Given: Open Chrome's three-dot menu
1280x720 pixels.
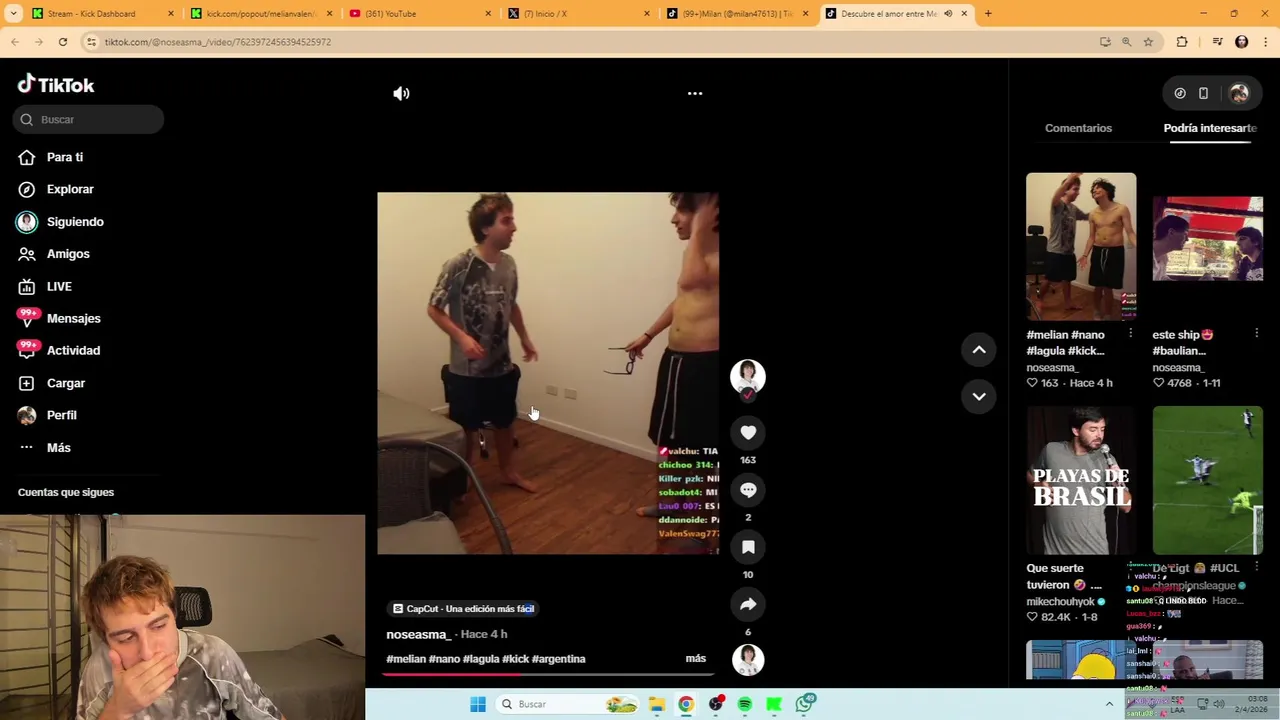Looking at the screenshot, I should tap(1264, 42).
